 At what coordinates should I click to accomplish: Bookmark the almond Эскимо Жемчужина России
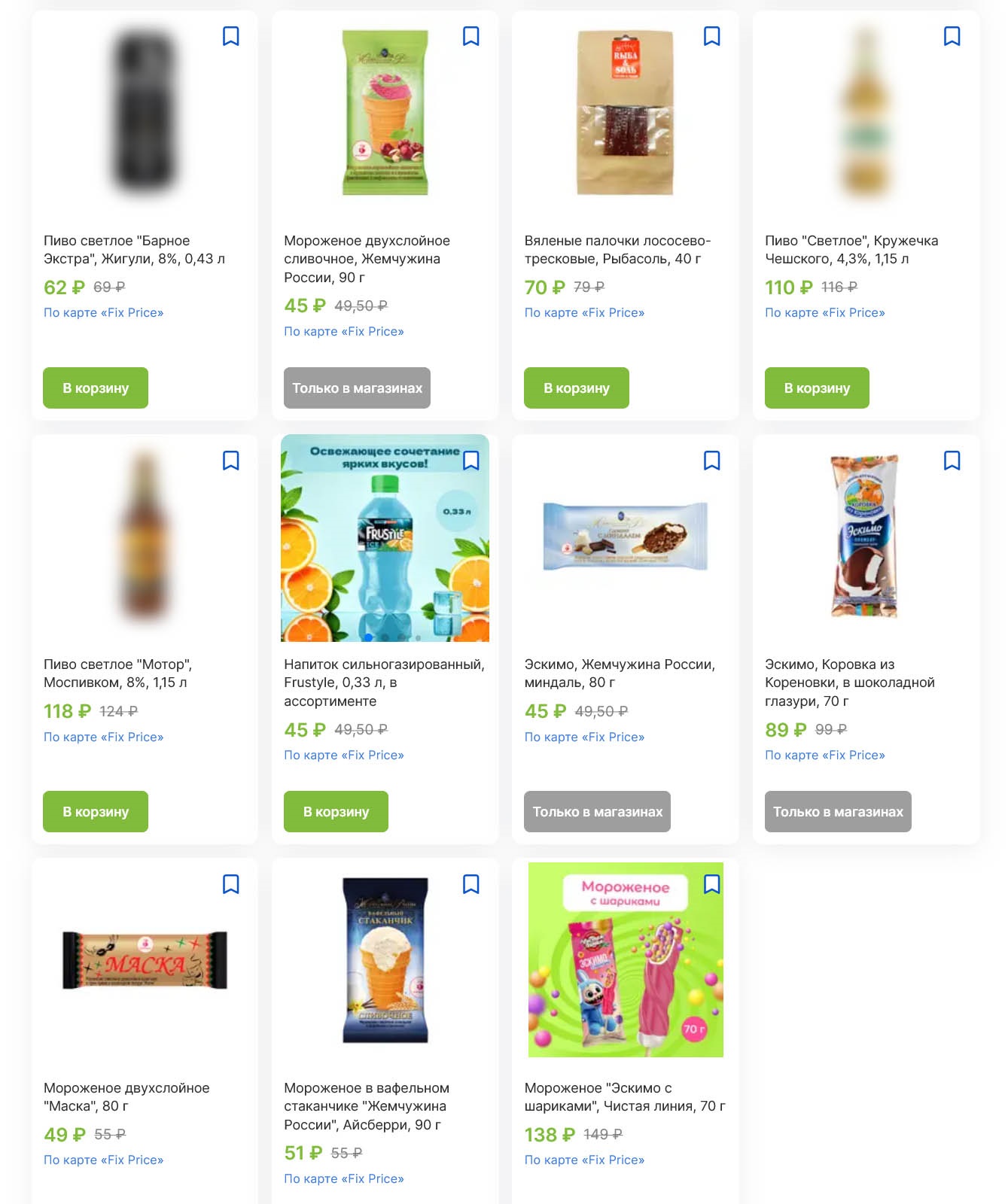point(712,461)
